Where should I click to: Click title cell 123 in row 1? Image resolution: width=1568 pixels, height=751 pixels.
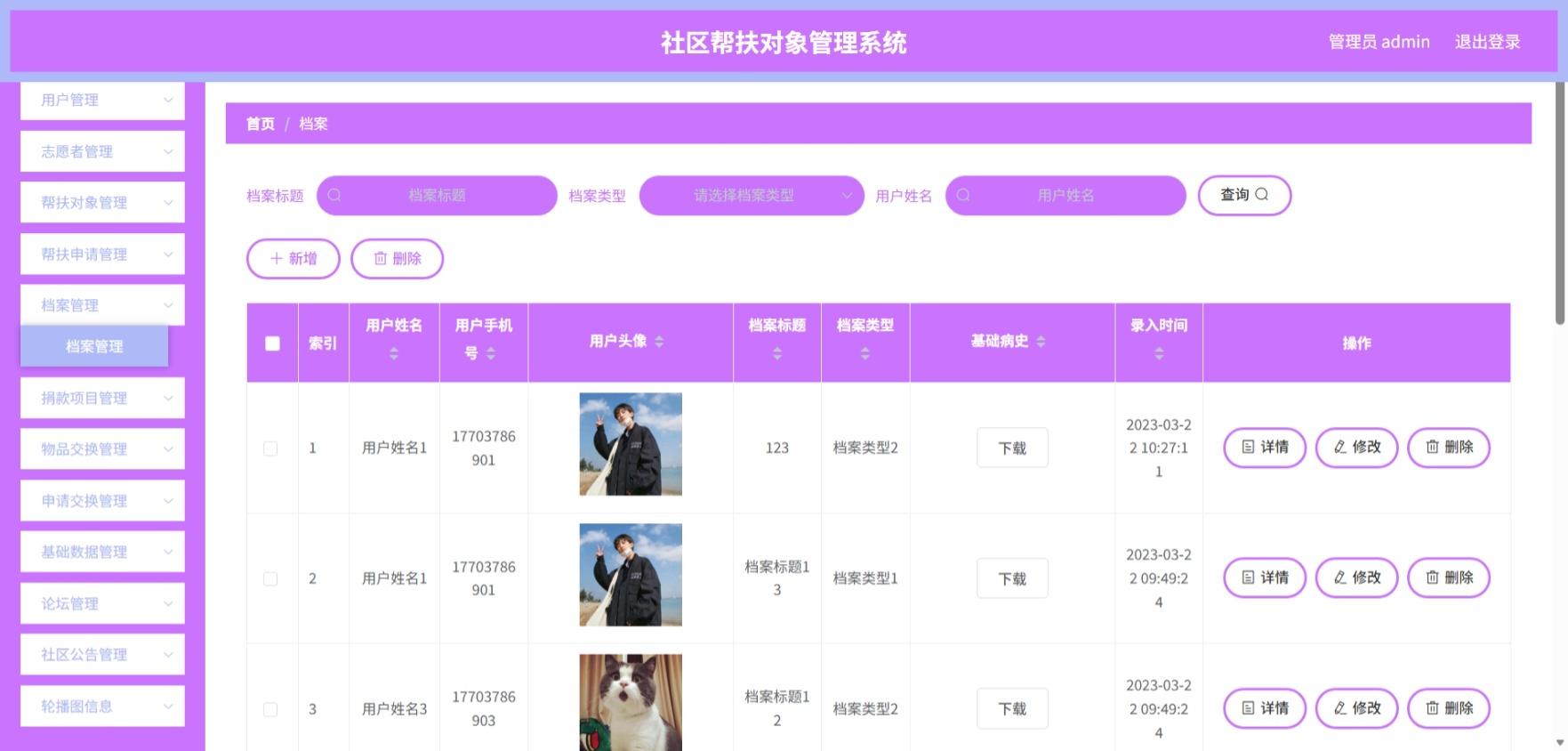click(777, 448)
